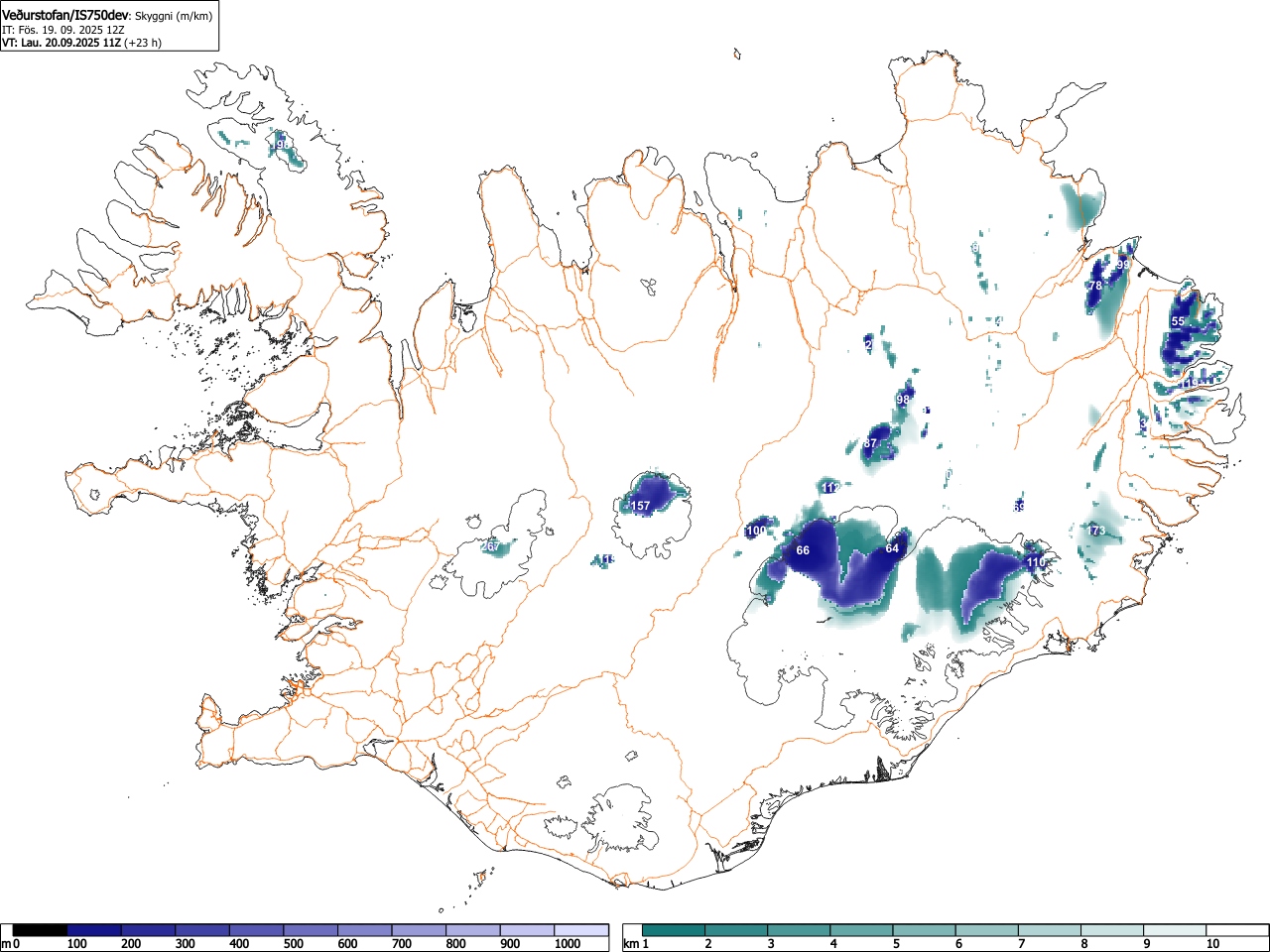
Task: Click the 600–700 m legend color segment
Action: tap(365, 930)
